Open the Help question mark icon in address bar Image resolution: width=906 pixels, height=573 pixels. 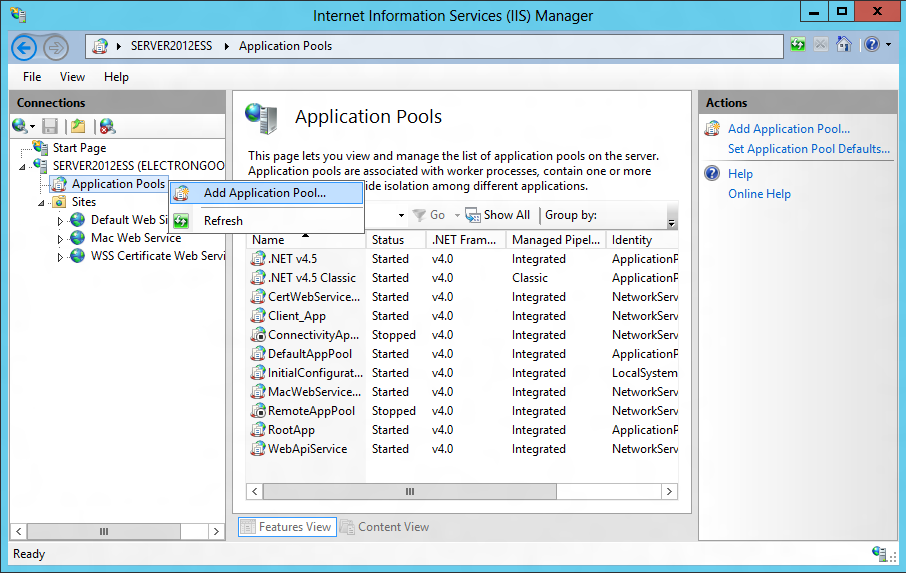point(872,44)
